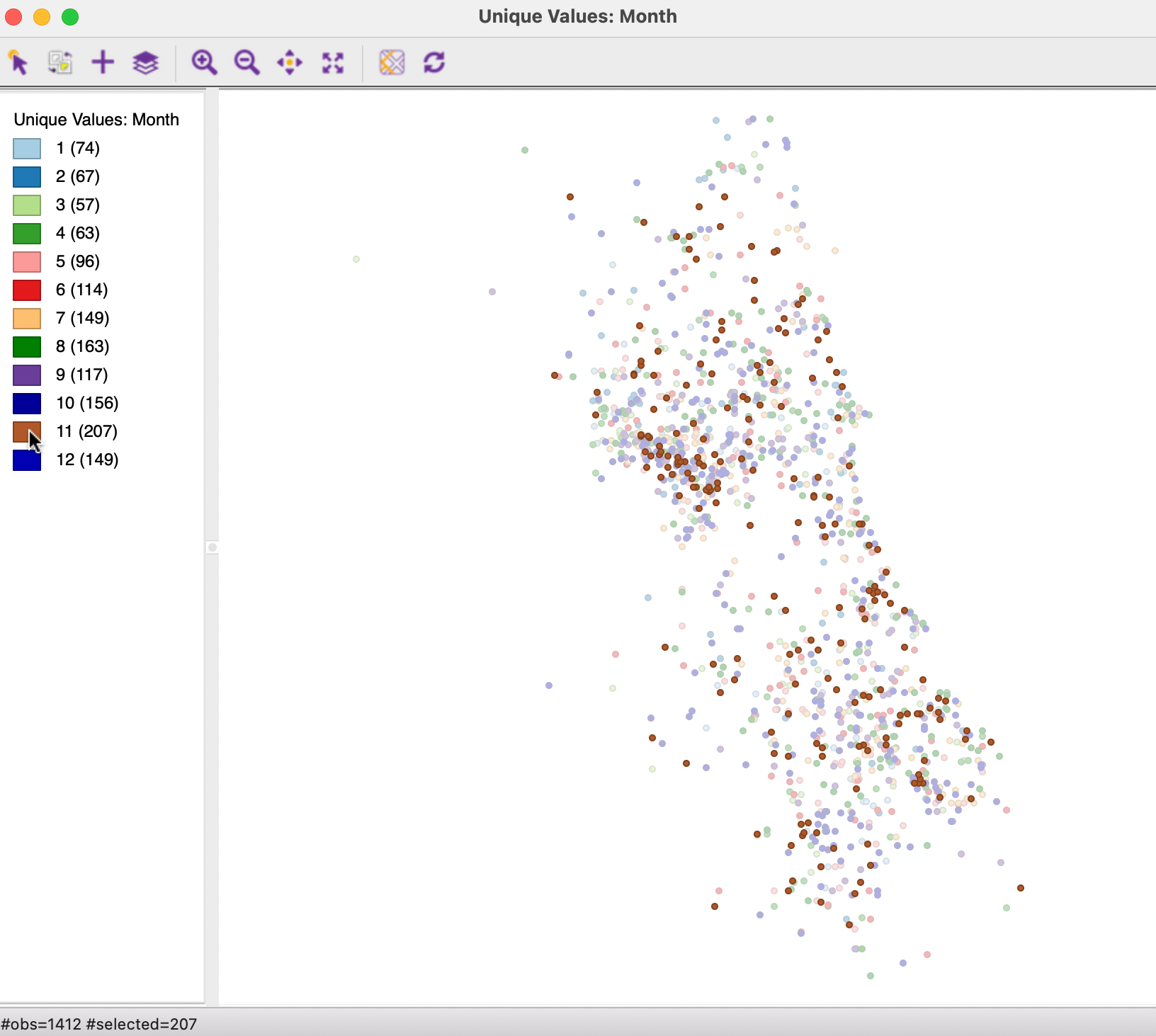Click the light blue swatch for month 1
The width and height of the screenshot is (1156, 1036).
click(x=27, y=148)
